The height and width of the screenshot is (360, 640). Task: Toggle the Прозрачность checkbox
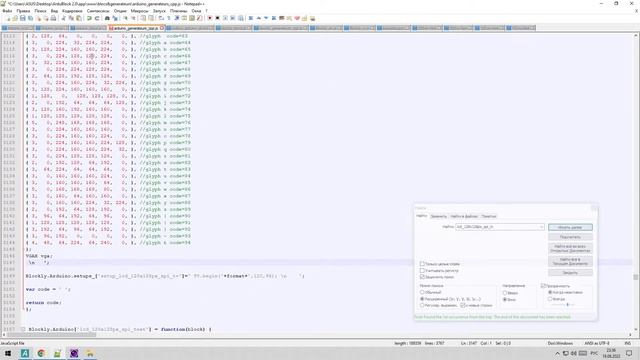tap(543, 286)
